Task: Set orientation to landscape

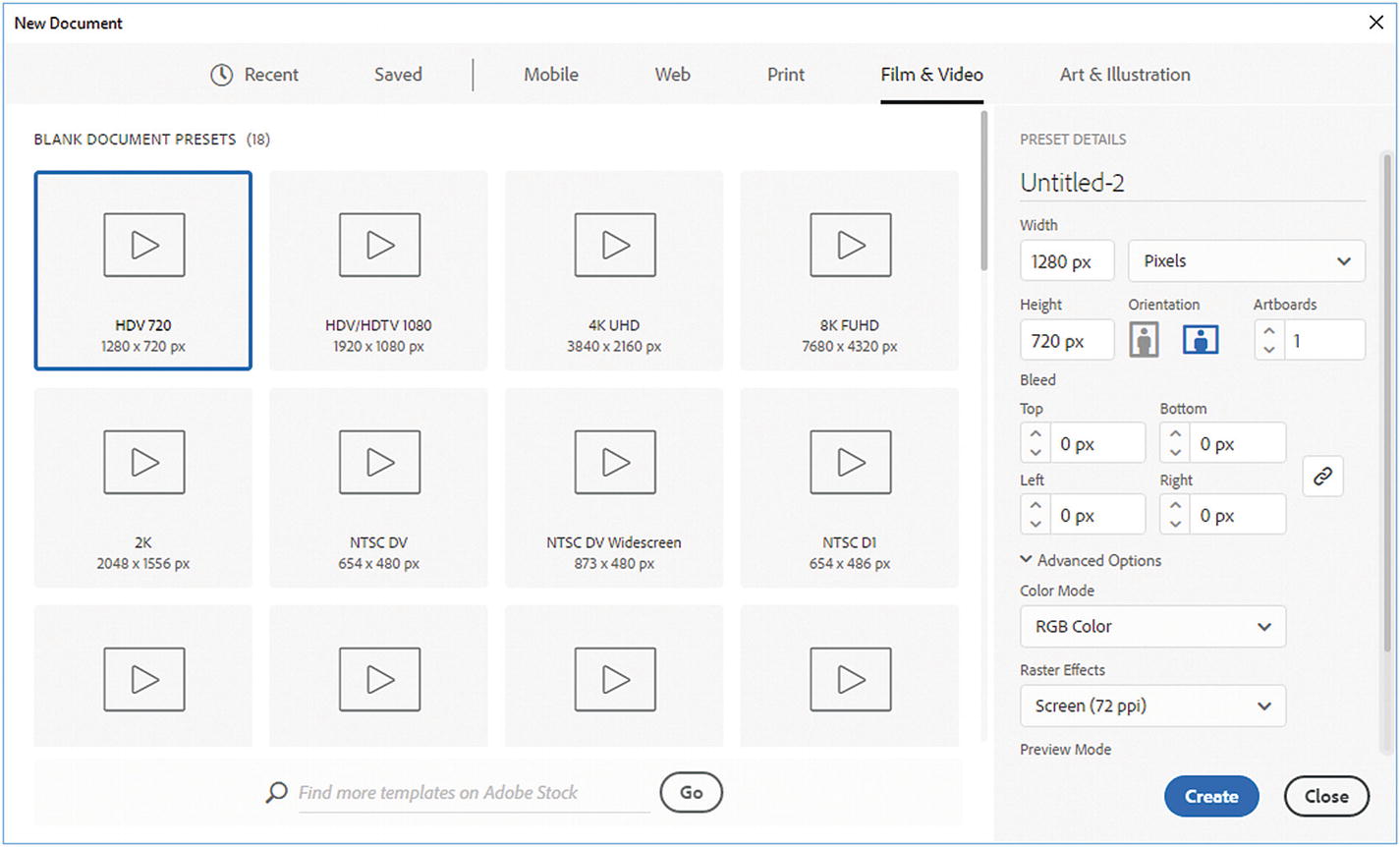Action: [x=1200, y=340]
